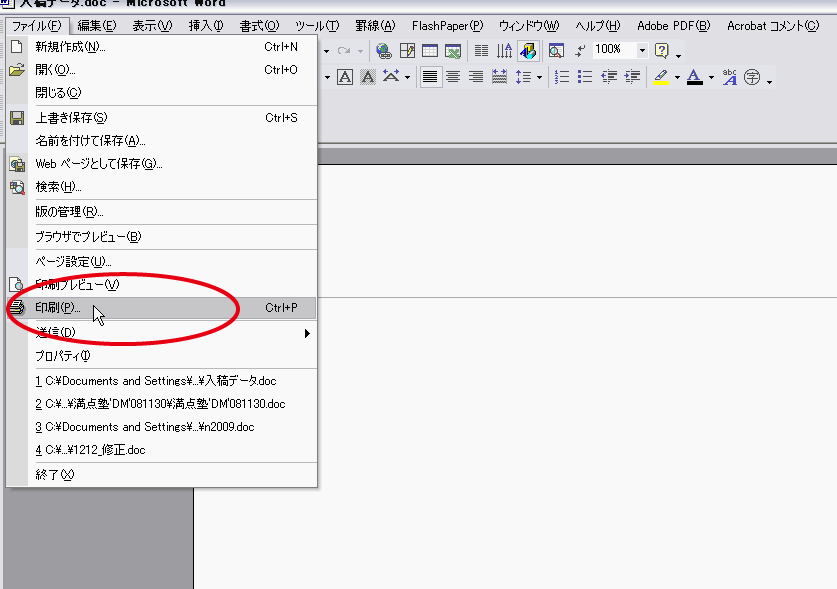The height and width of the screenshot is (589, 837).
Task: Click the printer icon beside 印刷(P)
Action: [x=17, y=308]
